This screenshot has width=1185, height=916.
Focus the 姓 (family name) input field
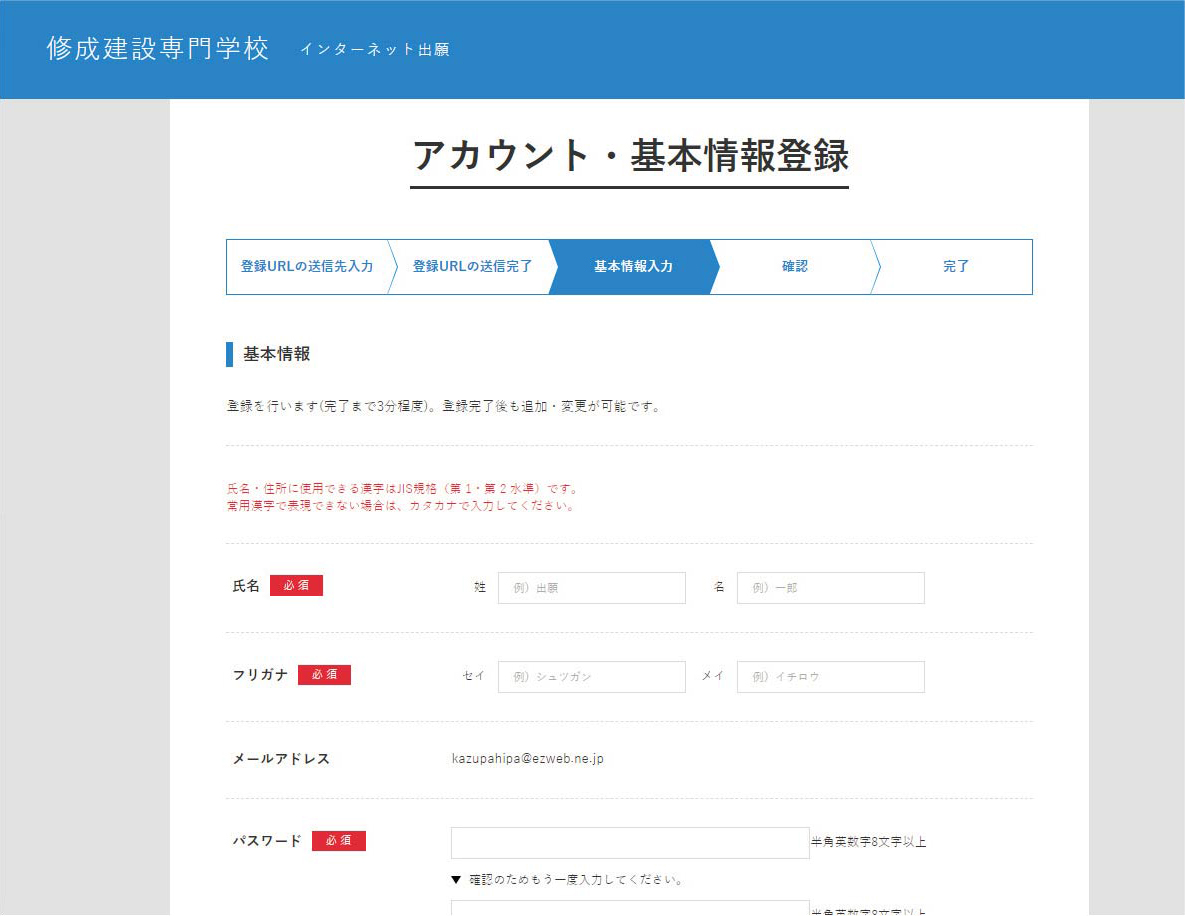click(x=591, y=588)
